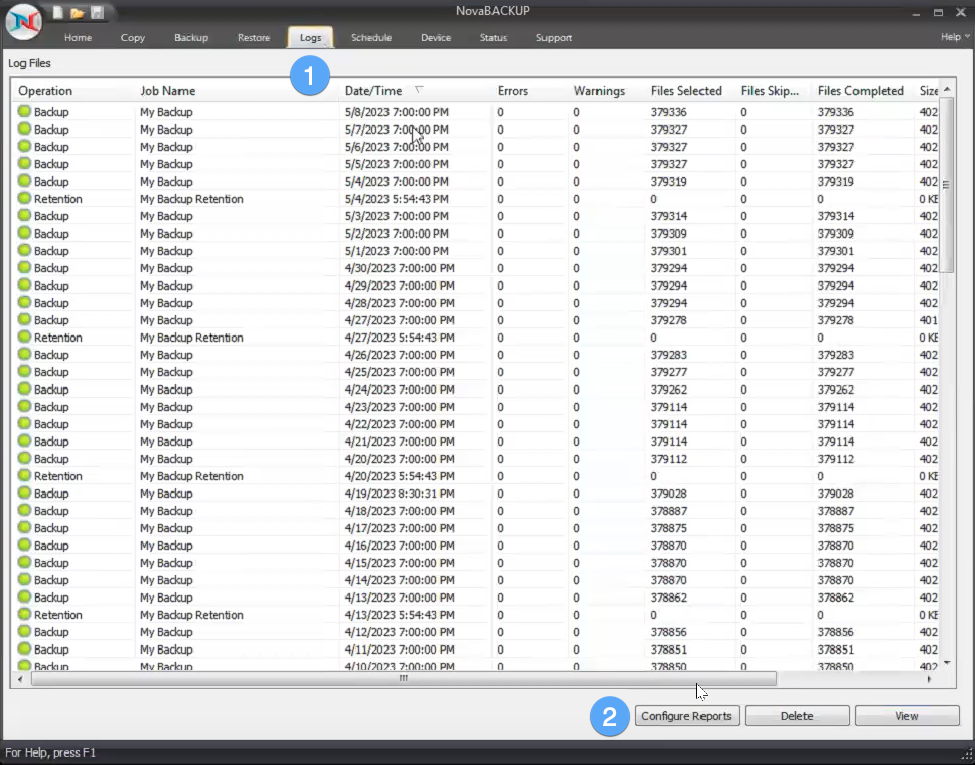
Task: Select the 4/25/2023 7:00:00 PM log entry
Action: click(x=475, y=372)
